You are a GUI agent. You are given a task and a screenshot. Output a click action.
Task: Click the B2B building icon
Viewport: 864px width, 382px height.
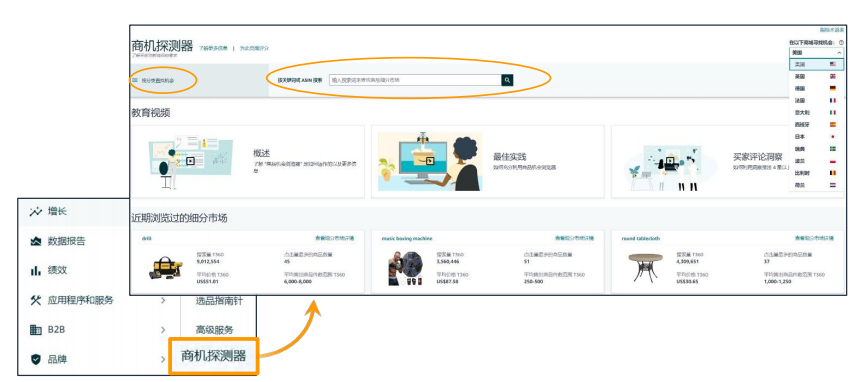point(36,330)
